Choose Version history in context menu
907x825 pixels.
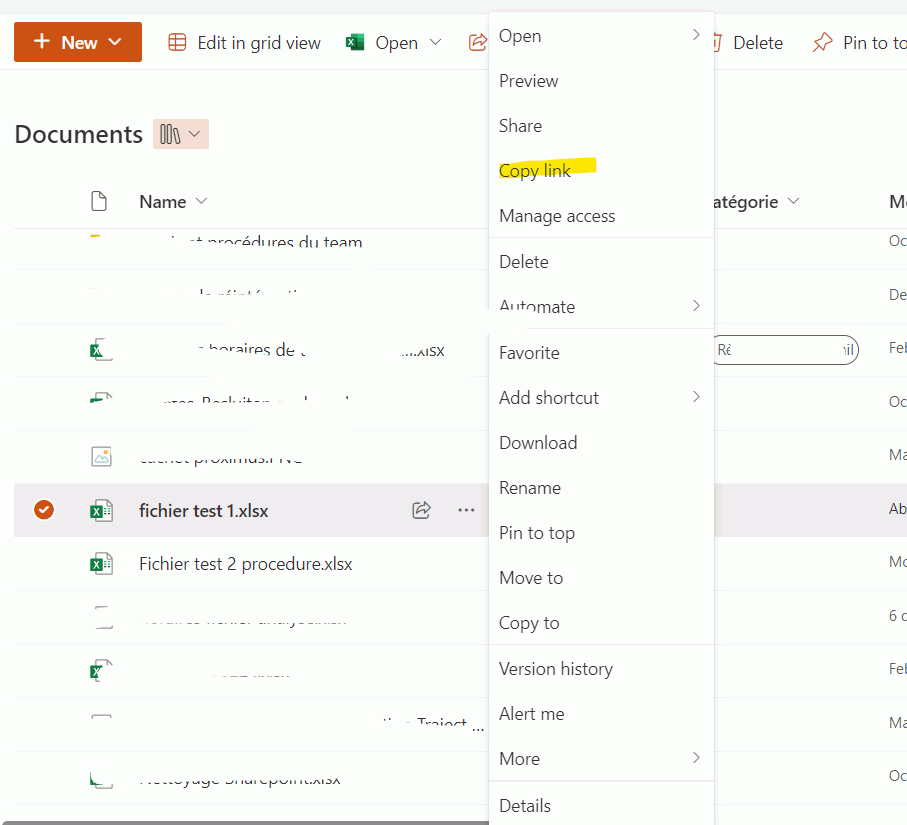[x=555, y=669]
